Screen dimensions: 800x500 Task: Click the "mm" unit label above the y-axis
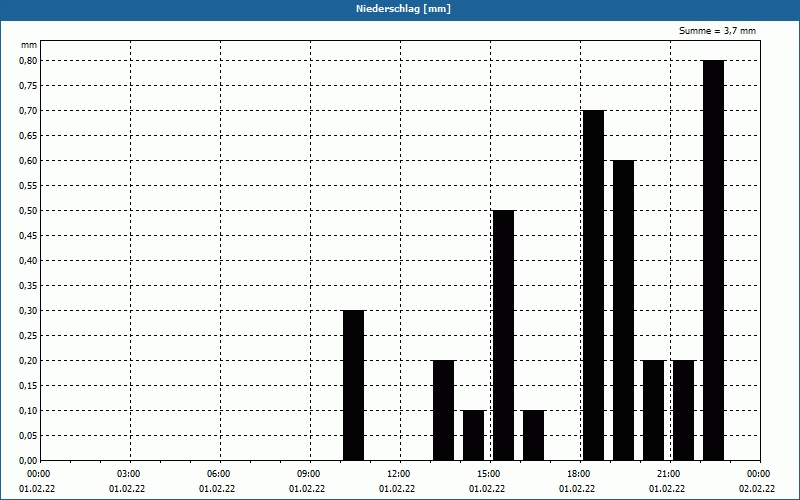click(29, 45)
